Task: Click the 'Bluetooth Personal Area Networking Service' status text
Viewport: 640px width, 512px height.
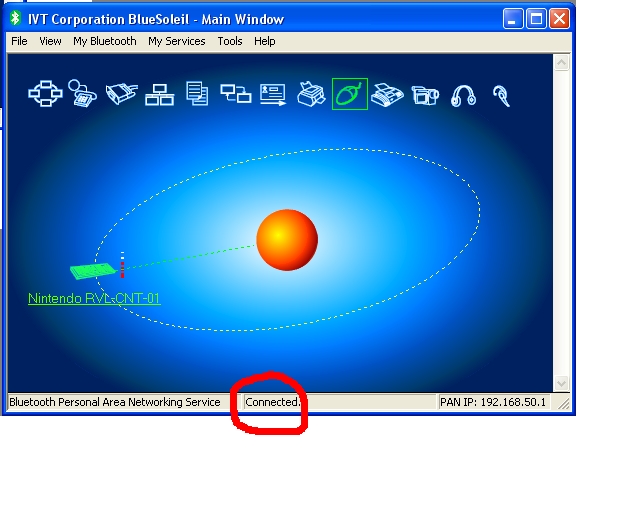Action: tap(115, 402)
